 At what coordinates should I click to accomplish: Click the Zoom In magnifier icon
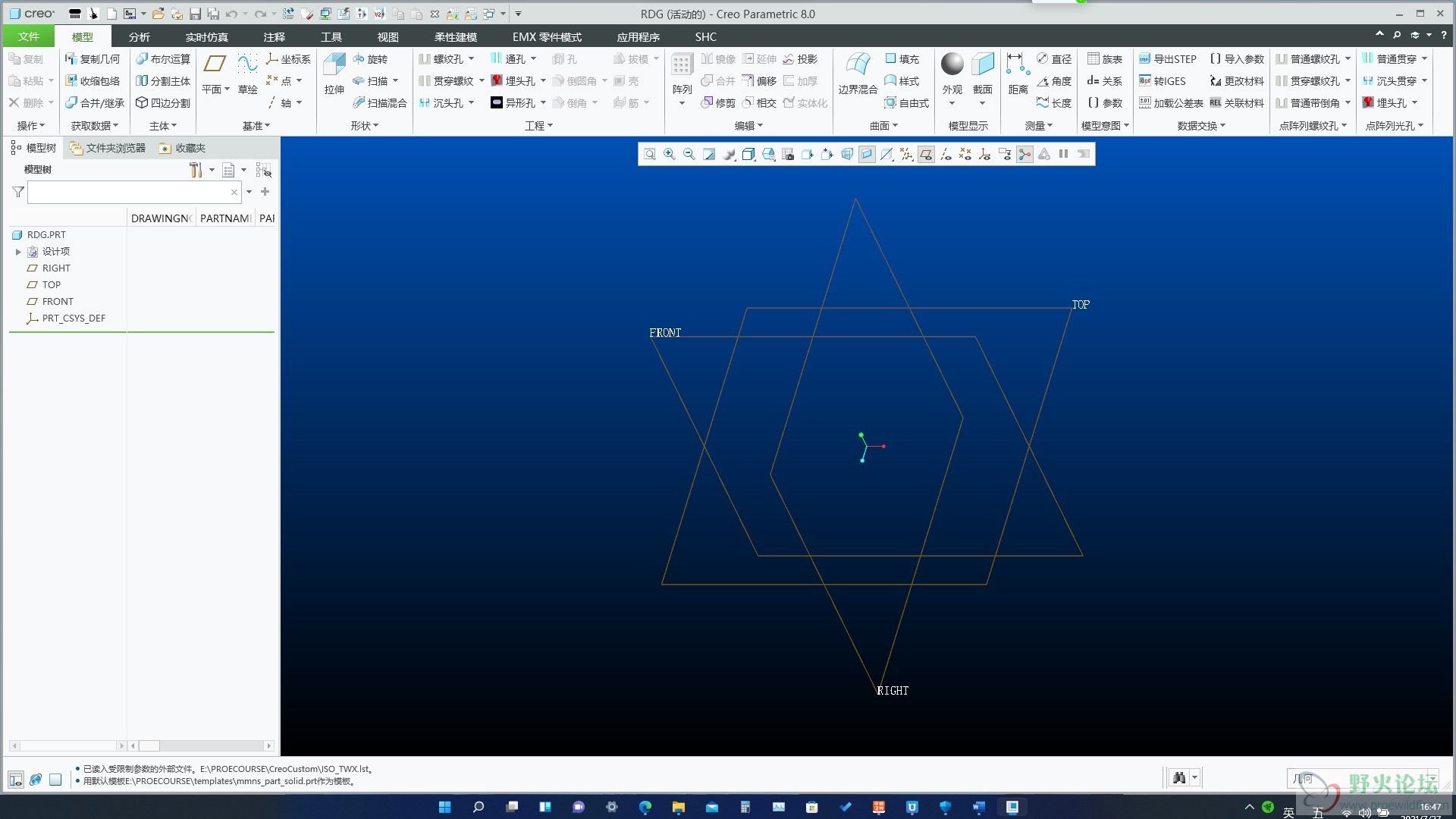(x=670, y=155)
